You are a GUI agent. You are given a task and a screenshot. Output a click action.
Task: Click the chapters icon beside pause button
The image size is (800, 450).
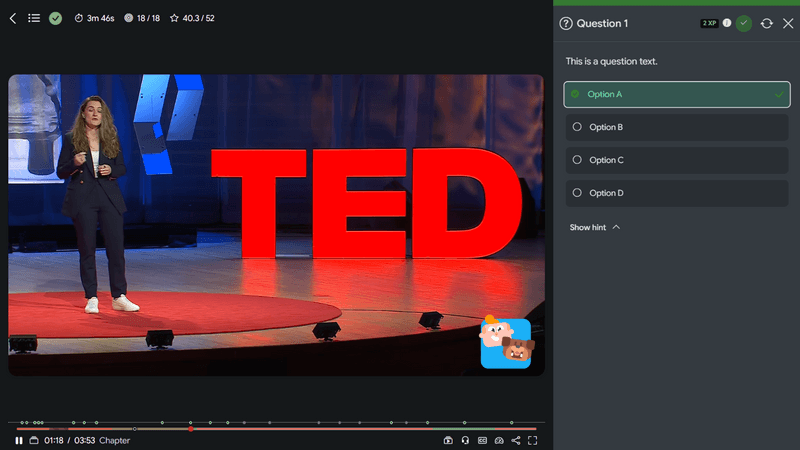coord(34,440)
